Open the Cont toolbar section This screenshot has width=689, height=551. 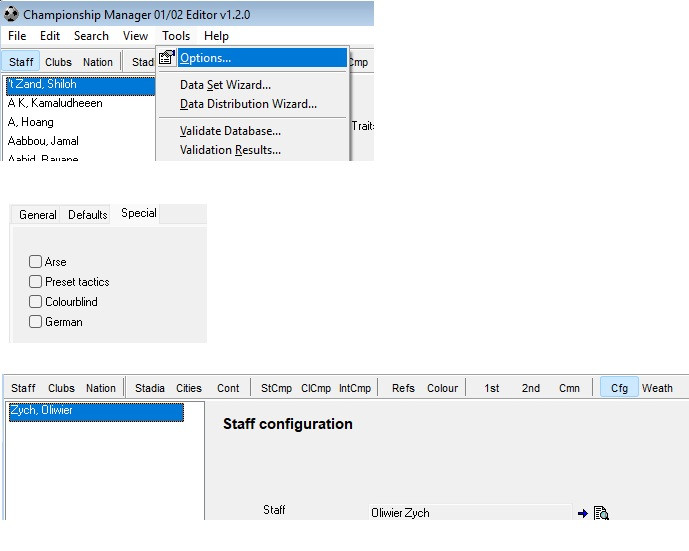click(x=228, y=388)
